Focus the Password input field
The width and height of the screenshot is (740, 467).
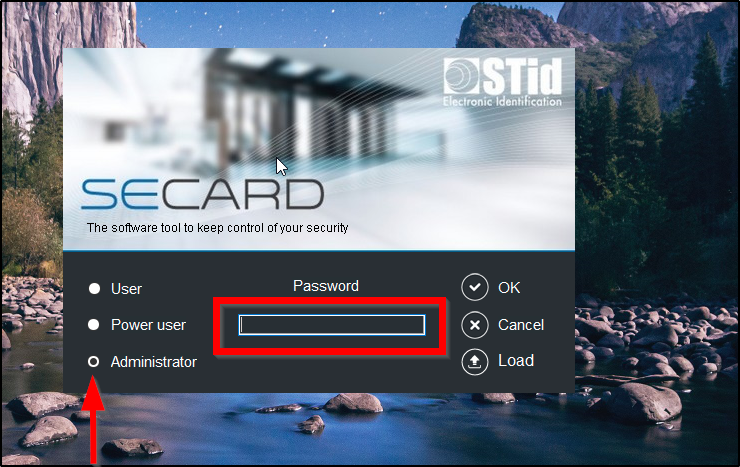pyautogui.click(x=332, y=325)
